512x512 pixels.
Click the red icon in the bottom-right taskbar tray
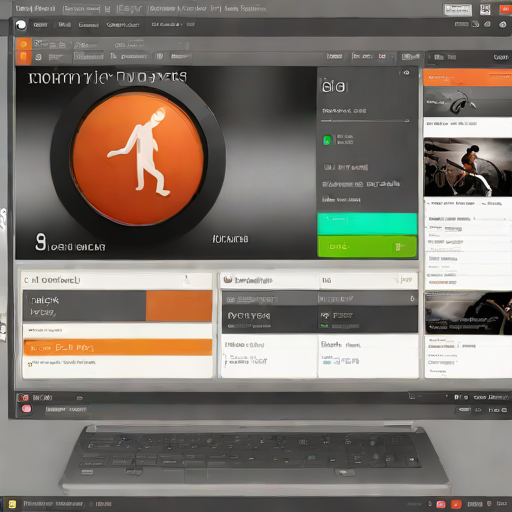(x=456, y=504)
